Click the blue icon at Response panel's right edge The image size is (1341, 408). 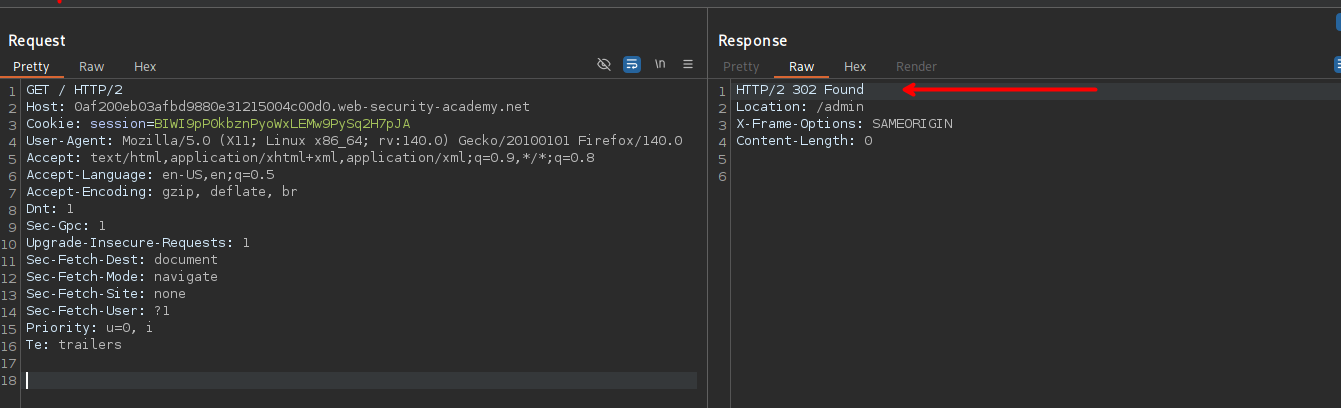point(1337,64)
